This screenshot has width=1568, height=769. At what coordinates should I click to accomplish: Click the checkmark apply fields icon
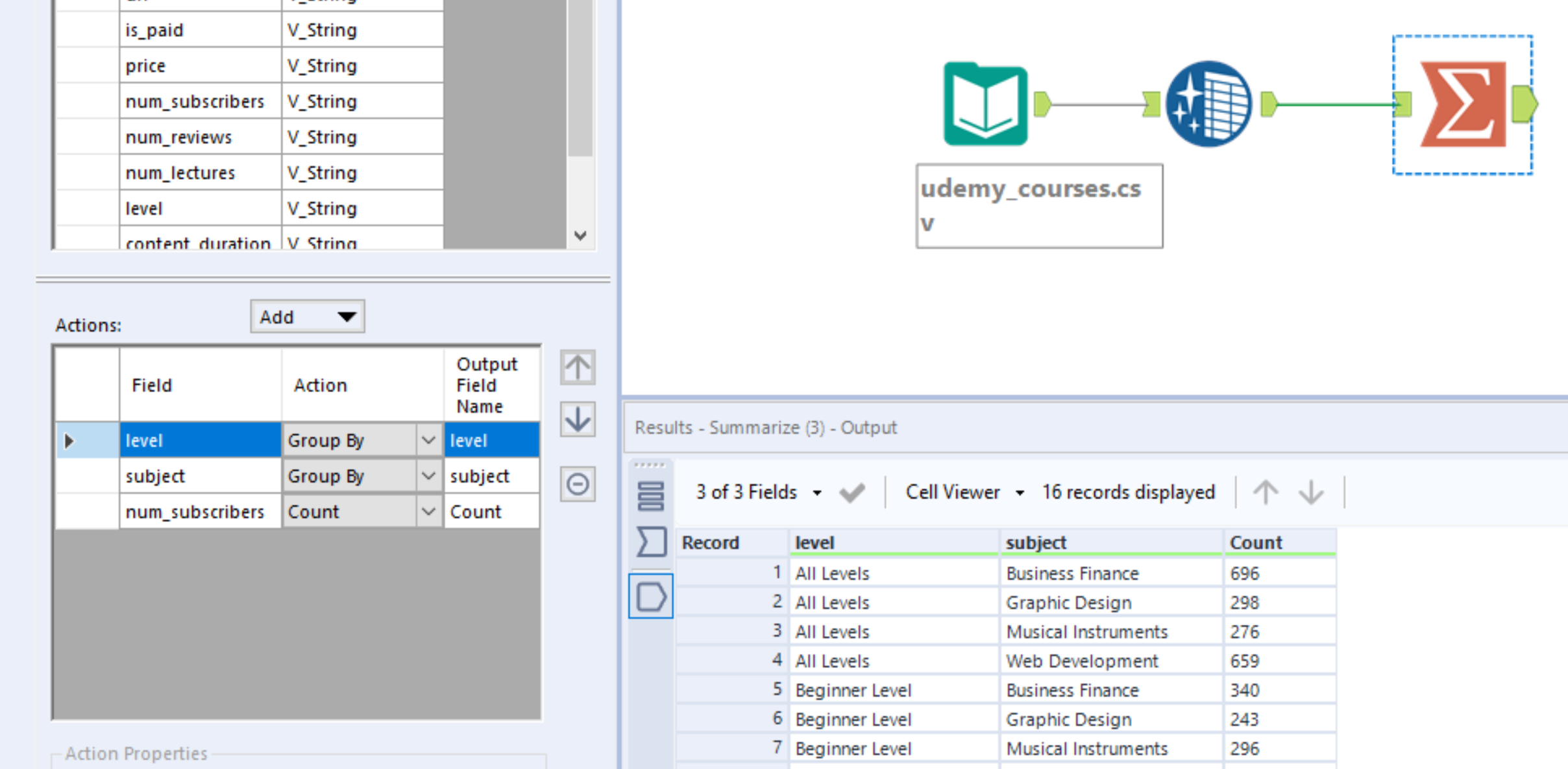[851, 493]
